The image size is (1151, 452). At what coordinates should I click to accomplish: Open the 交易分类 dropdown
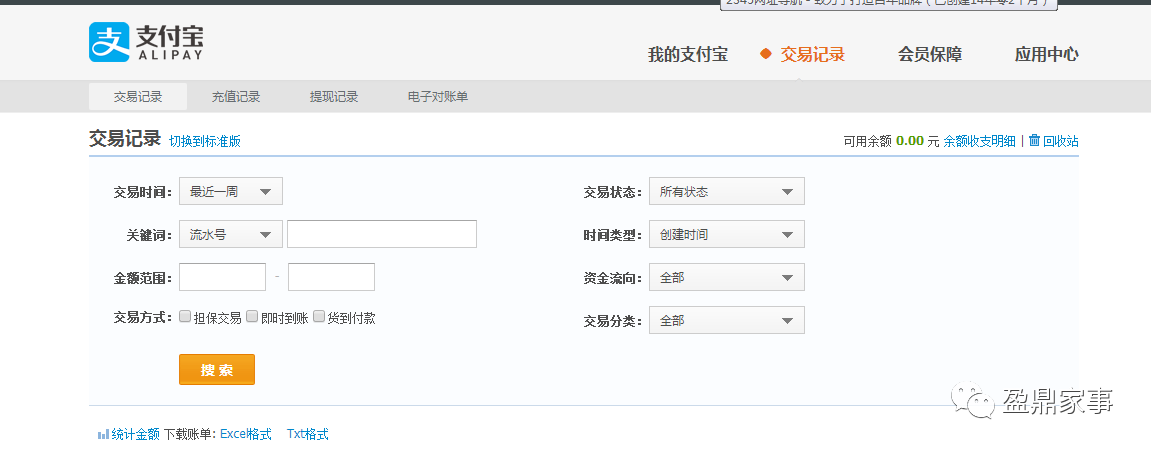pos(726,320)
